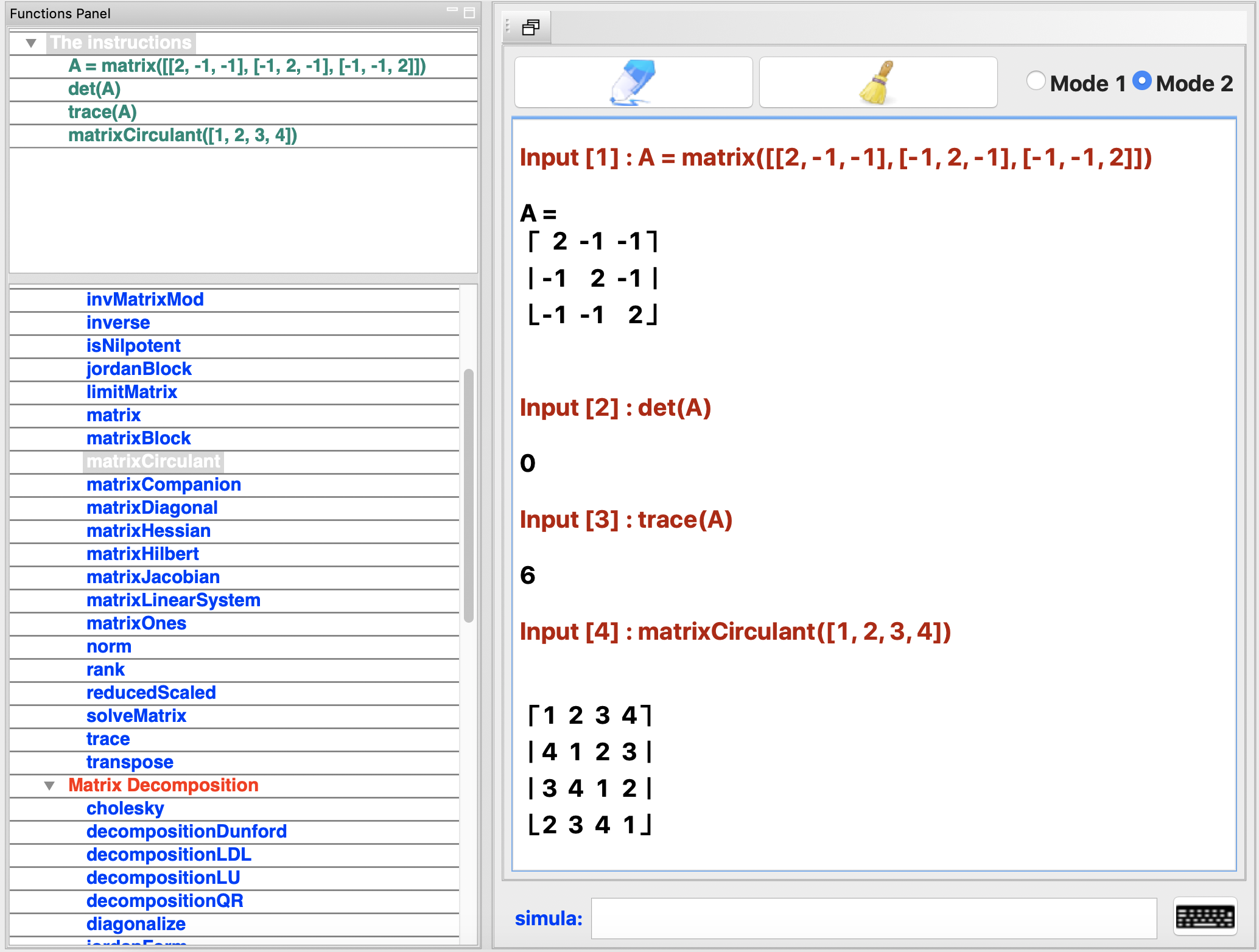Collapse the Matrix Decomposition category
This screenshot has height=952, width=1259.
50,786
